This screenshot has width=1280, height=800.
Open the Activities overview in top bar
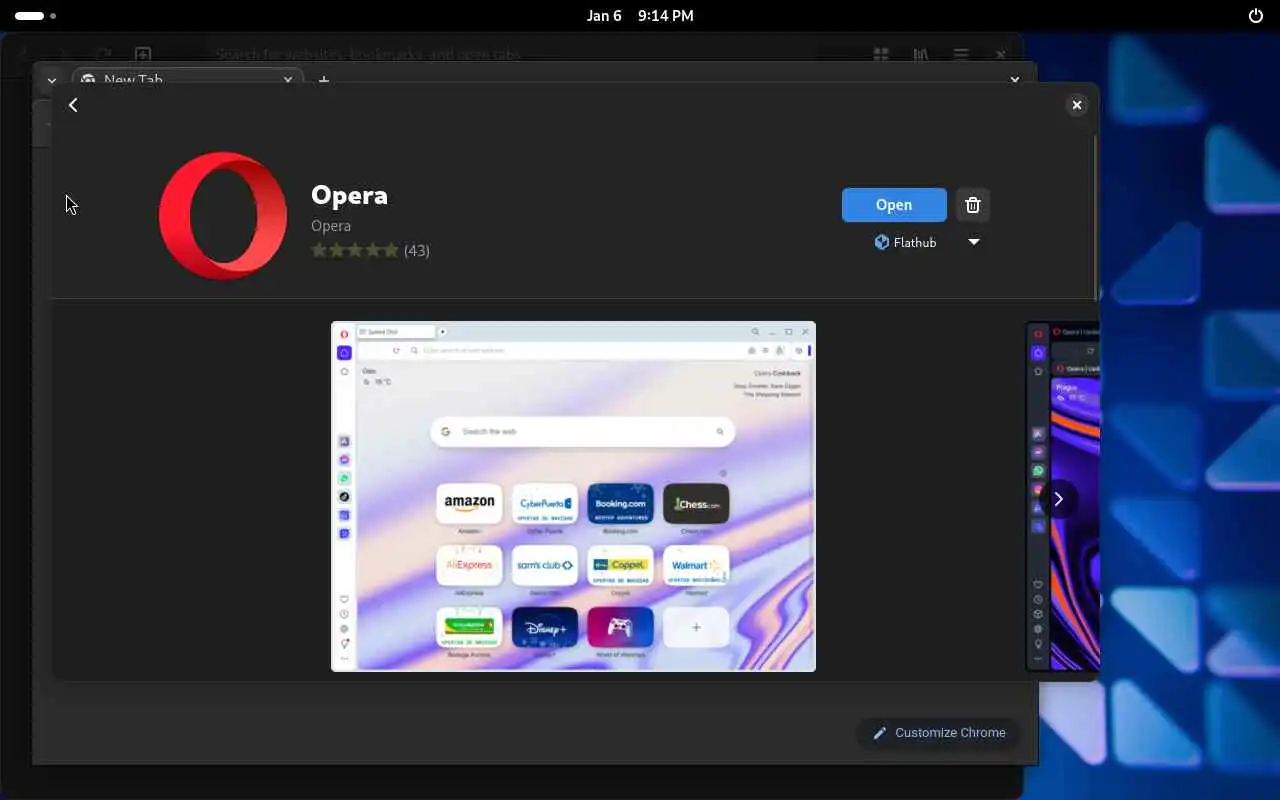click(x=36, y=16)
